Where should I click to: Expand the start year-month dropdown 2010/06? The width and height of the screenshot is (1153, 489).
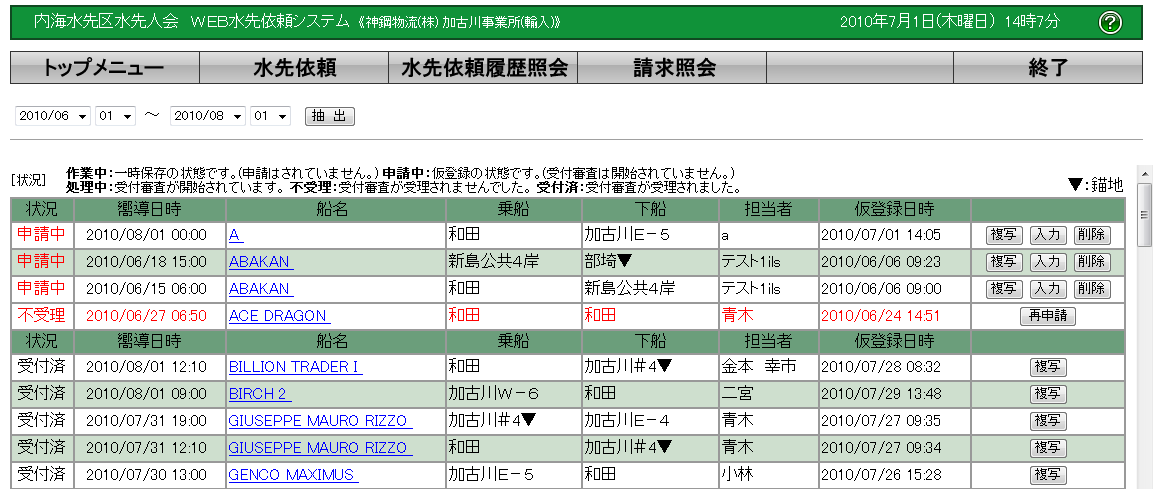pyautogui.click(x=53, y=116)
